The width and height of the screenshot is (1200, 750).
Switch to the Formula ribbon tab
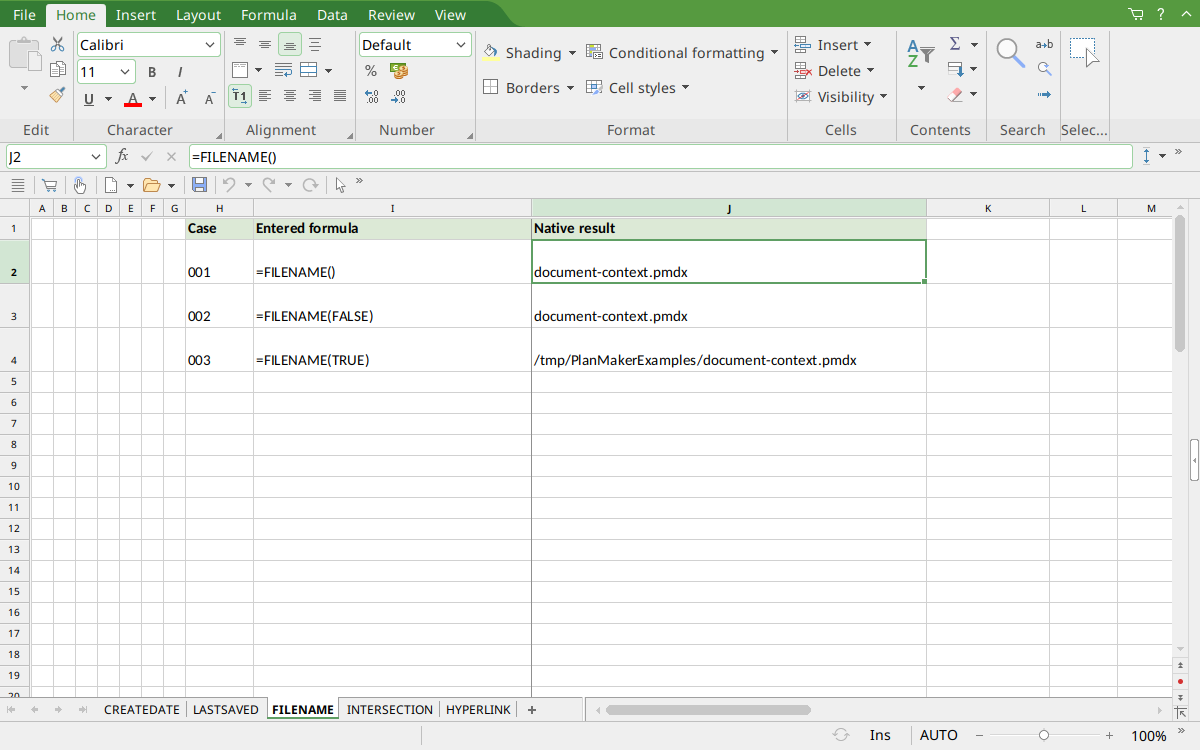[268, 15]
